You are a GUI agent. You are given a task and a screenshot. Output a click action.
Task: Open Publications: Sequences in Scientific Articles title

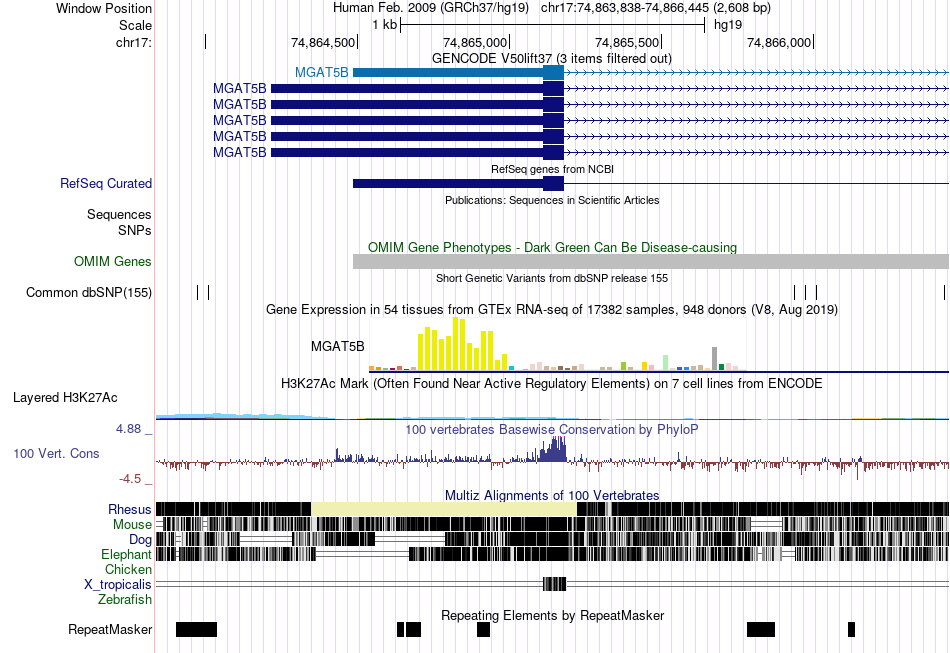pos(552,201)
